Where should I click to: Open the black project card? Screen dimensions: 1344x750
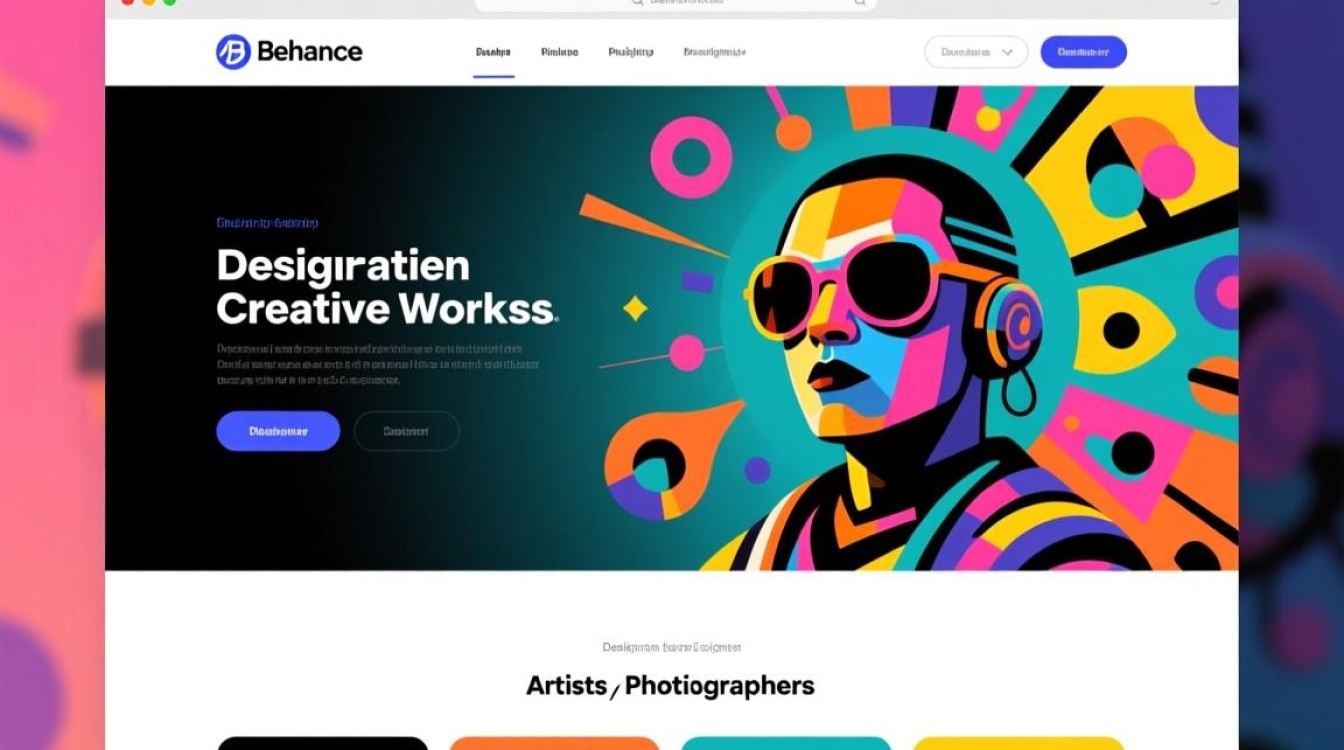click(x=322, y=743)
